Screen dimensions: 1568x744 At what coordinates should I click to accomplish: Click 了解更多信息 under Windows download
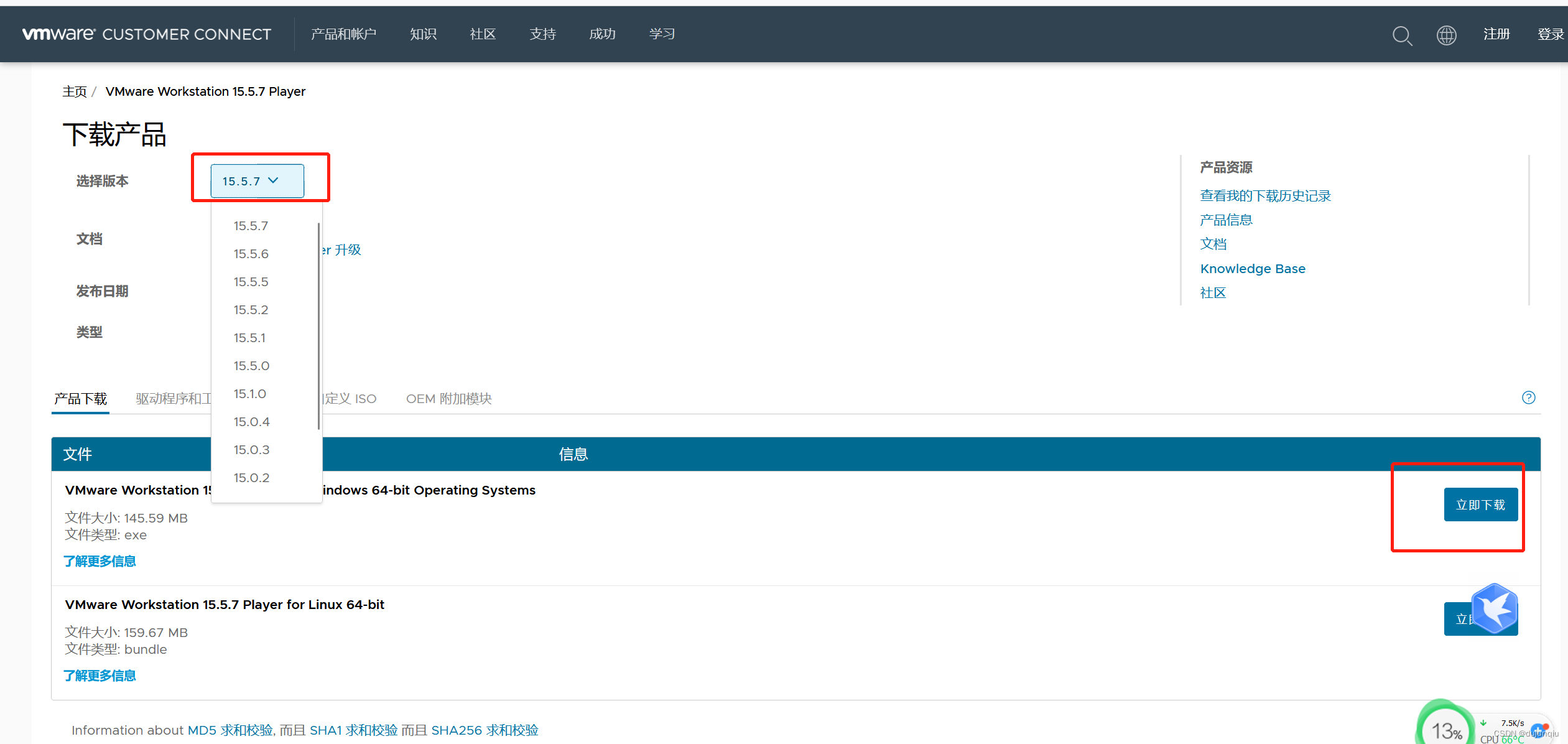[100, 561]
